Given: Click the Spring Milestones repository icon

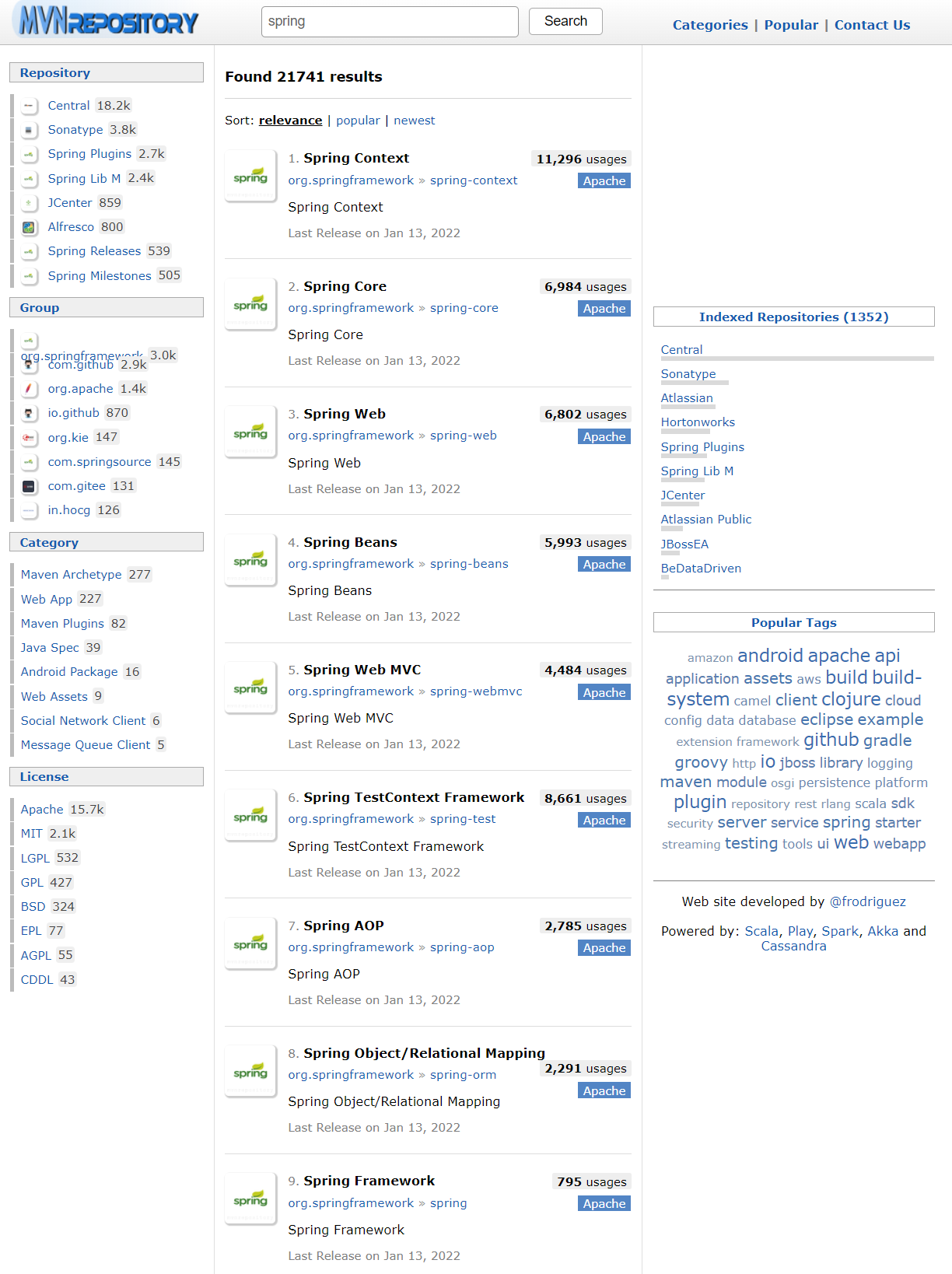Looking at the screenshot, I should click(29, 276).
